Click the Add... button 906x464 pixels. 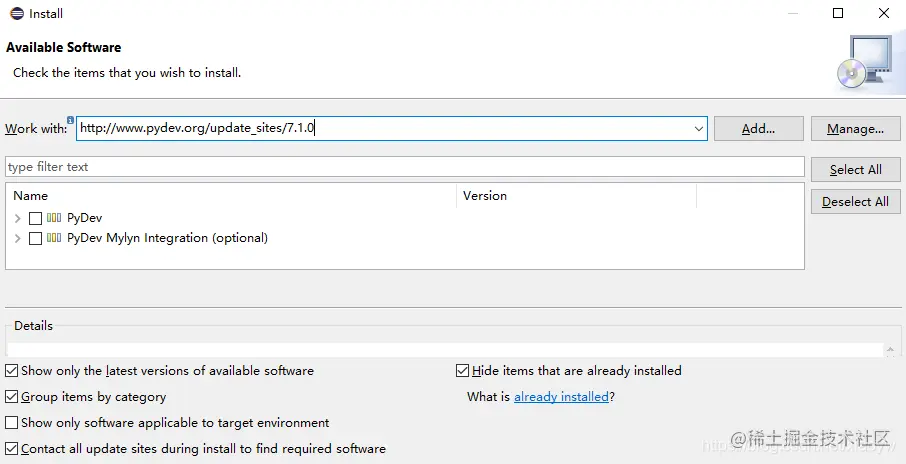[x=759, y=129]
